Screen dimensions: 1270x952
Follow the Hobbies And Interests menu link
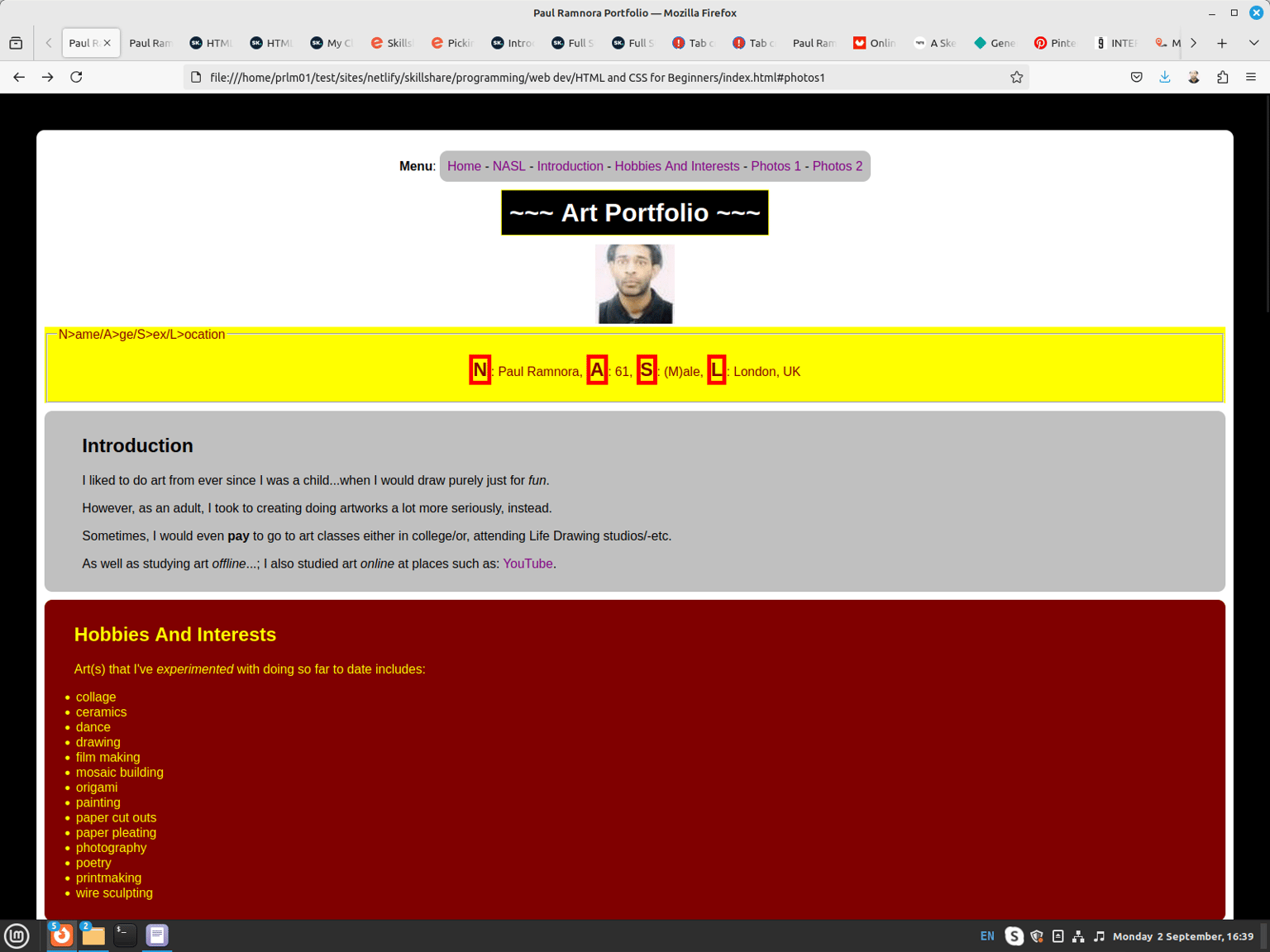coord(677,166)
